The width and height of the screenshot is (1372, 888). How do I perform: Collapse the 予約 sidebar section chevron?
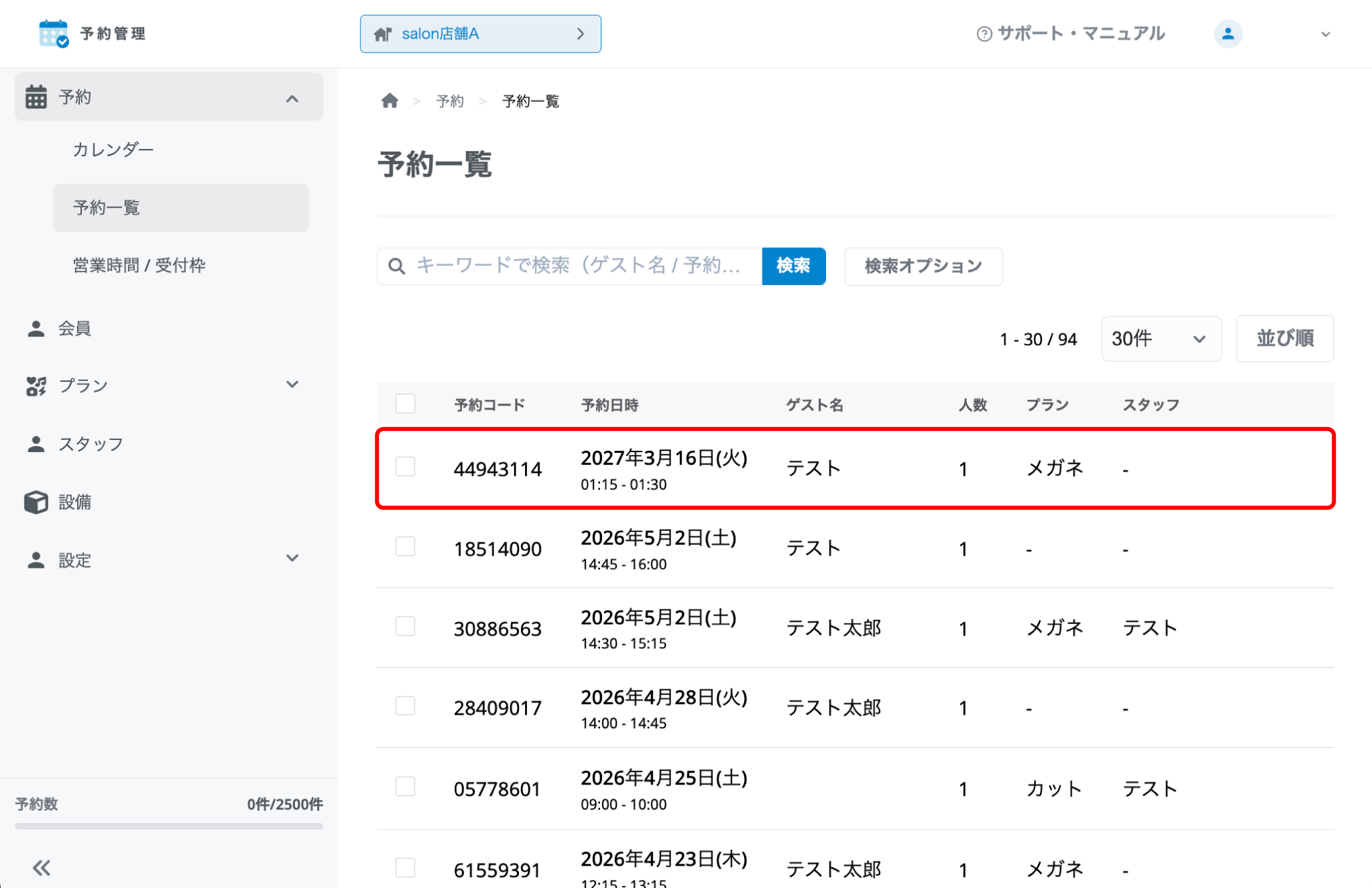point(292,99)
